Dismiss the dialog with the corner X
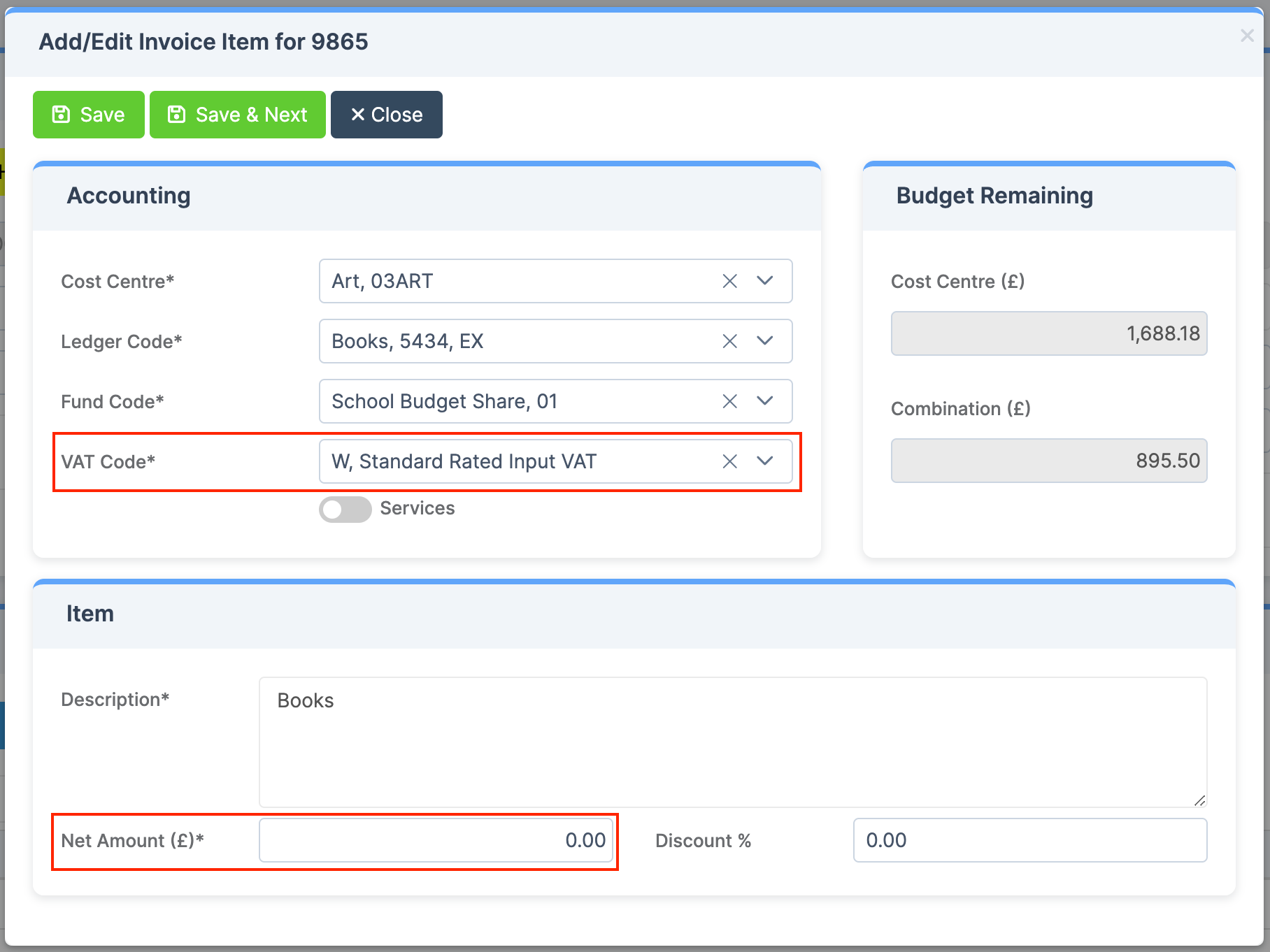 (x=1247, y=36)
